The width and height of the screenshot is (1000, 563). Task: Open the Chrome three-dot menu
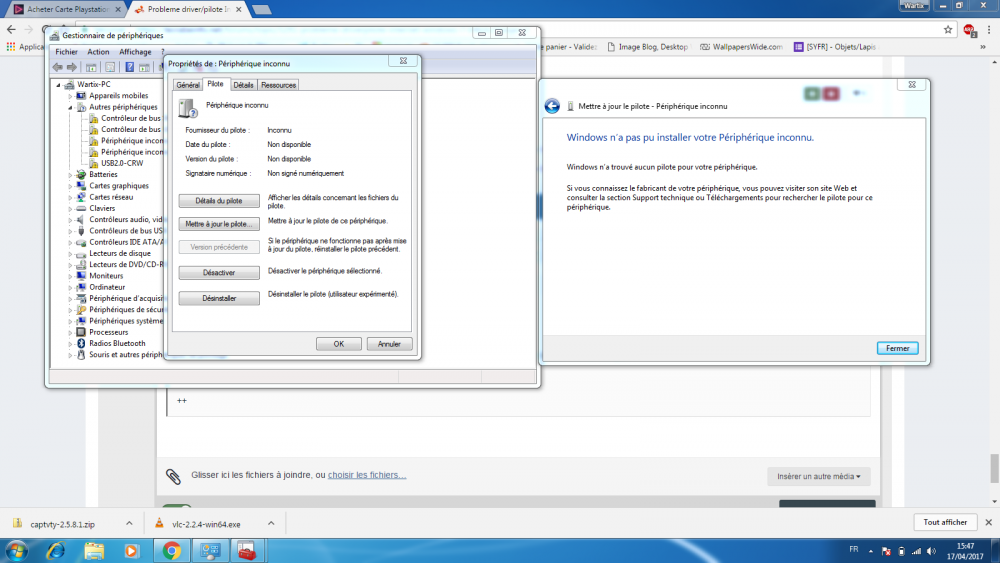click(988, 29)
